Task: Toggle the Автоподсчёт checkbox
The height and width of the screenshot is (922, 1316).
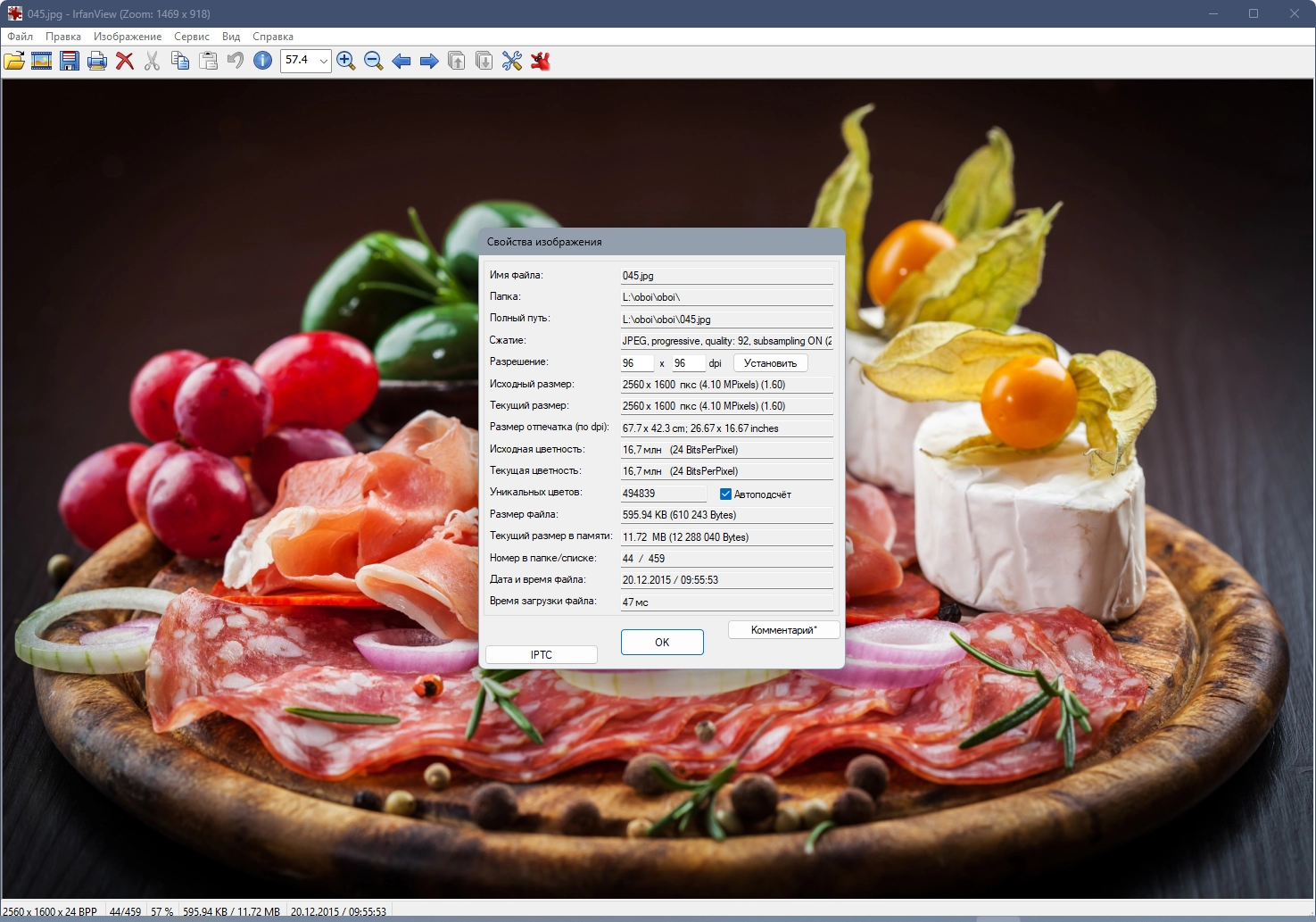Action: (x=725, y=494)
